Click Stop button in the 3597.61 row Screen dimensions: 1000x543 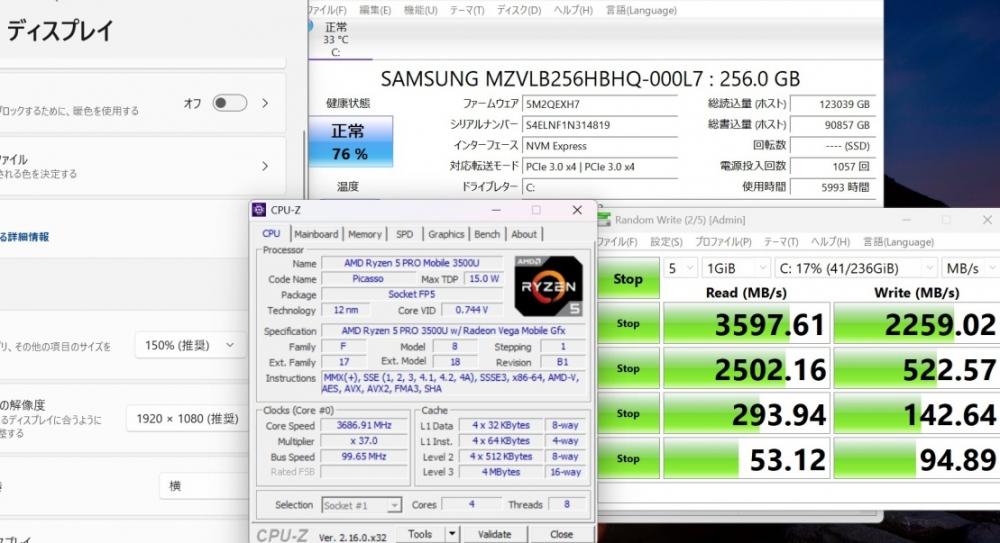point(628,324)
